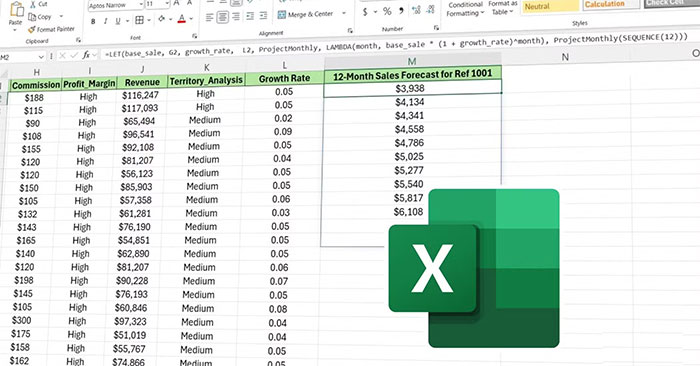Open the Merge & Center dropdown arrow
Image resolution: width=700 pixels, height=366 pixels.
(344, 13)
